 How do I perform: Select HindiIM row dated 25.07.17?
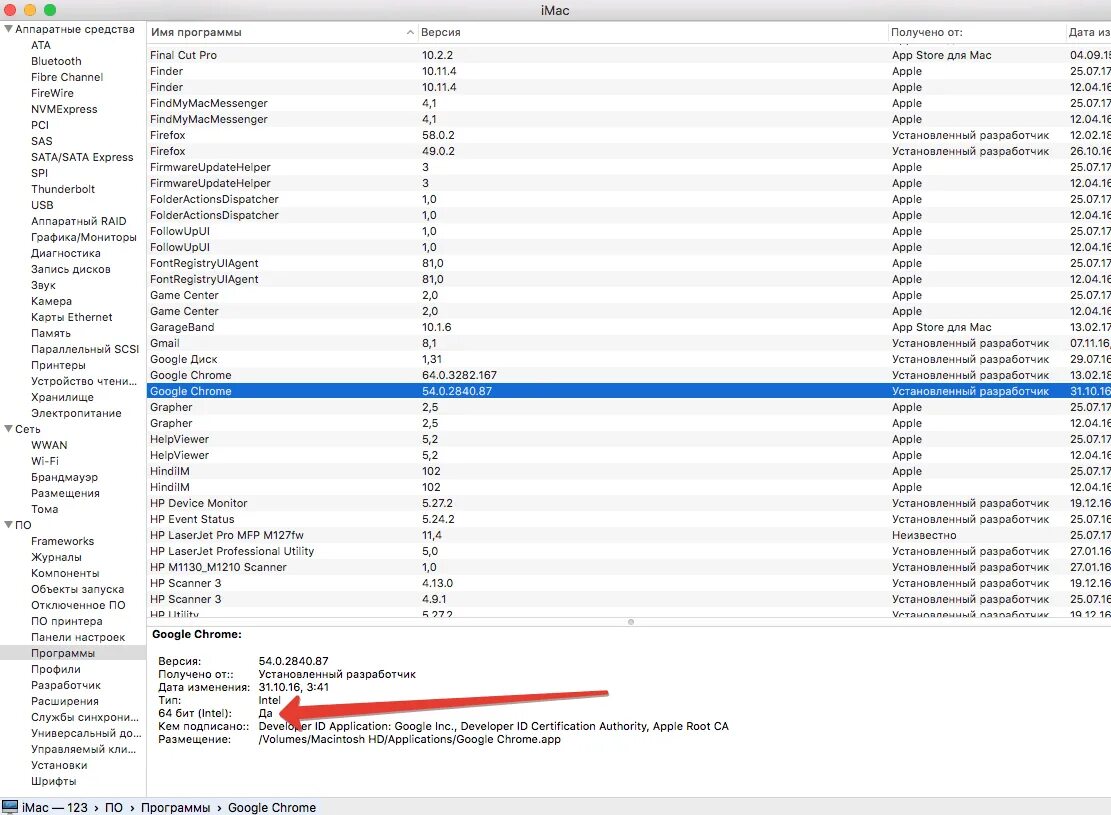click(x=628, y=471)
